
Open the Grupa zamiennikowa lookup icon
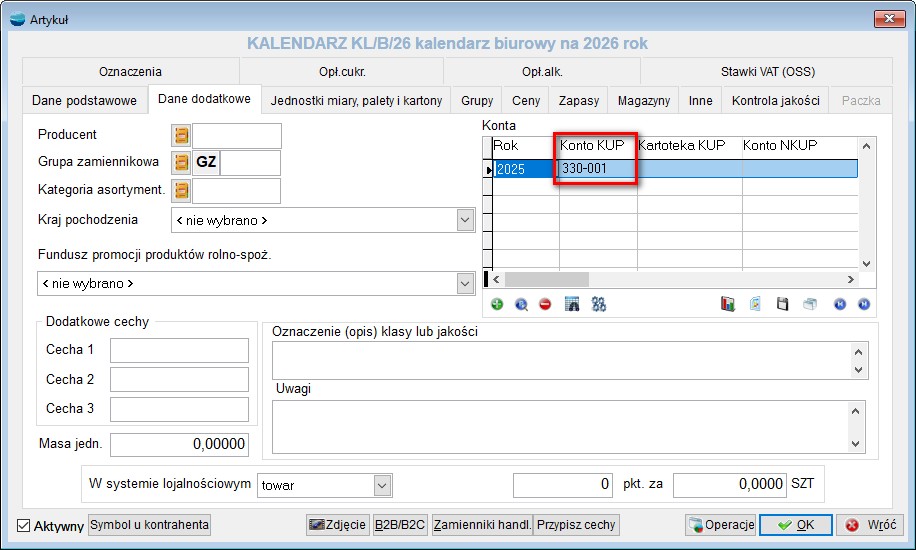point(181,163)
